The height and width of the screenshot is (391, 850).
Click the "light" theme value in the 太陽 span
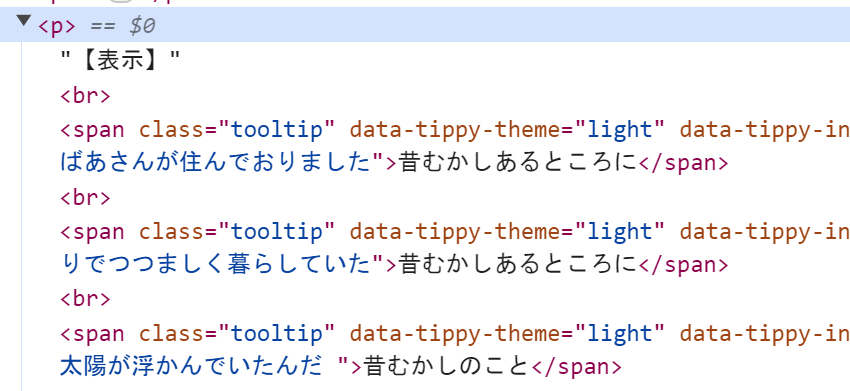(x=620, y=334)
